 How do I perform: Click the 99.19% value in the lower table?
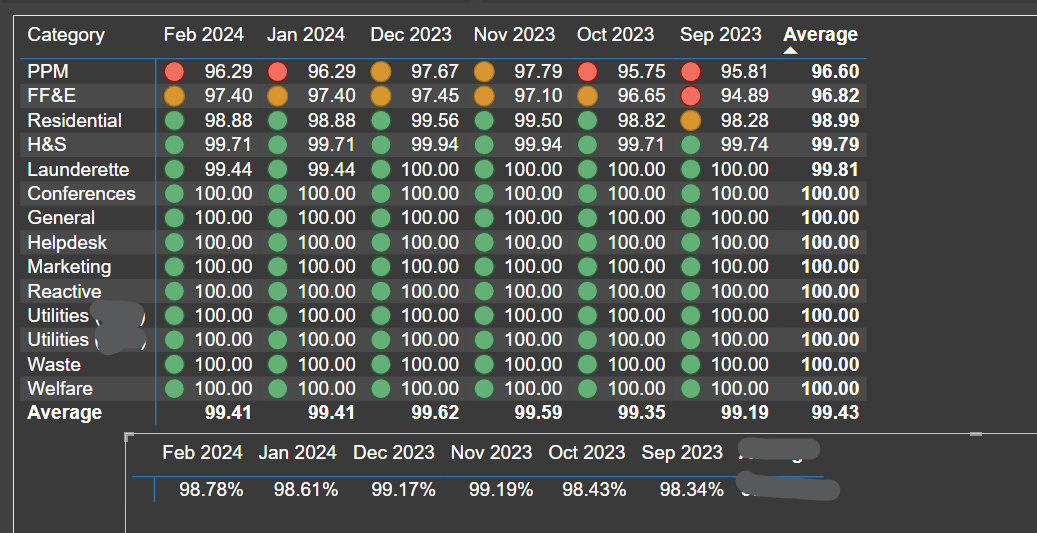501,489
